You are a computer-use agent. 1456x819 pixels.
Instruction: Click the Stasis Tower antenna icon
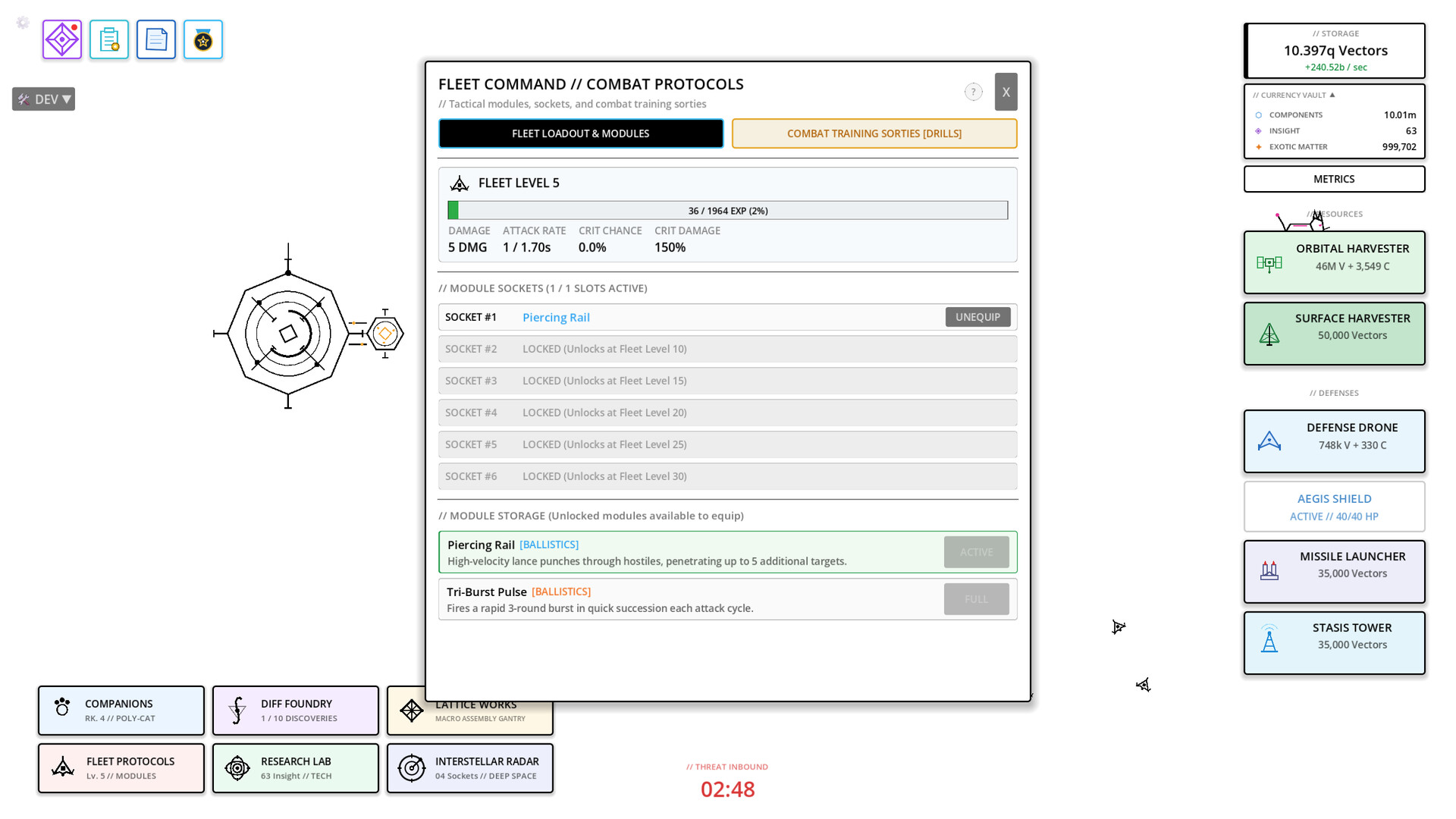click(x=1269, y=639)
